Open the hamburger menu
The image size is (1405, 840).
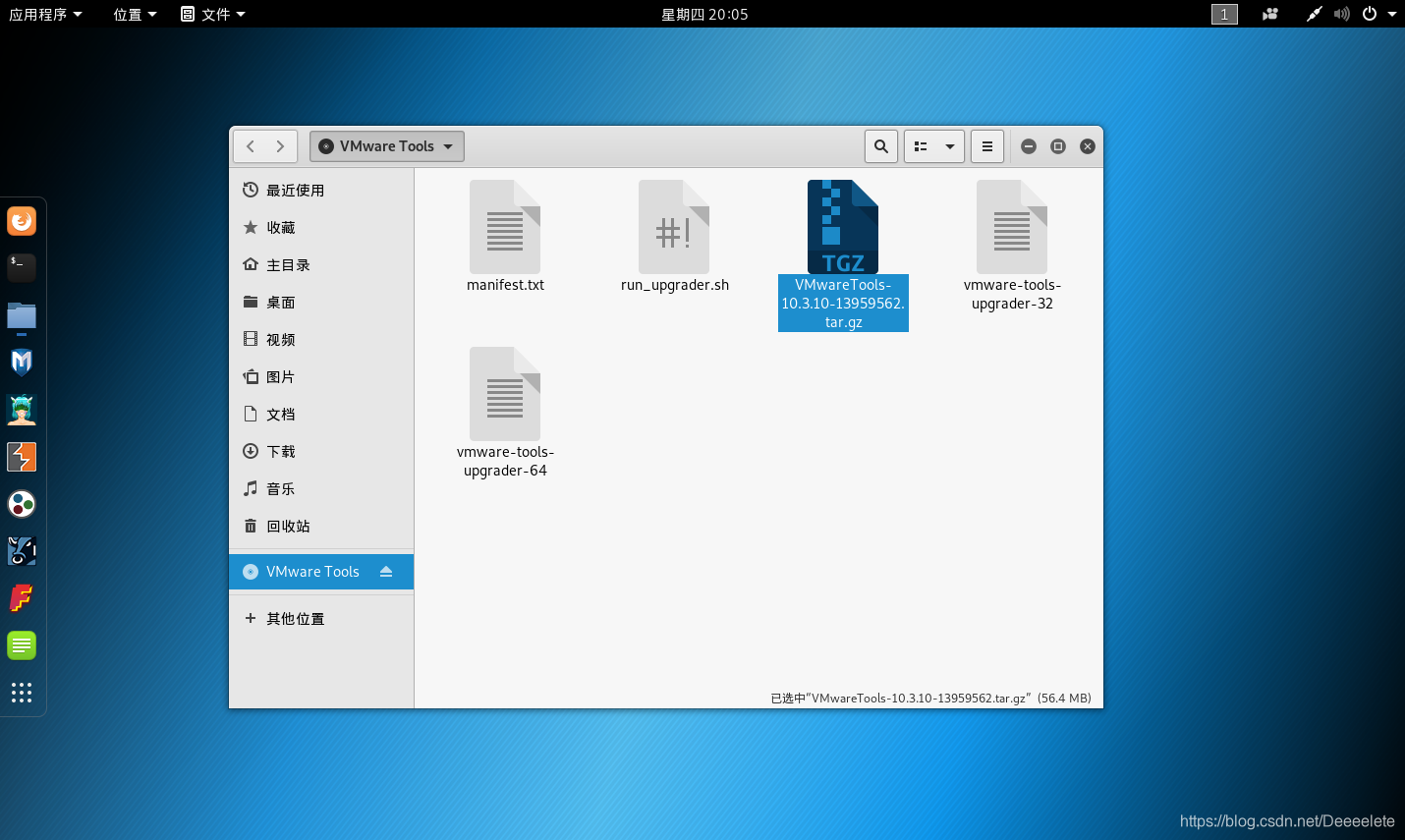[x=987, y=146]
